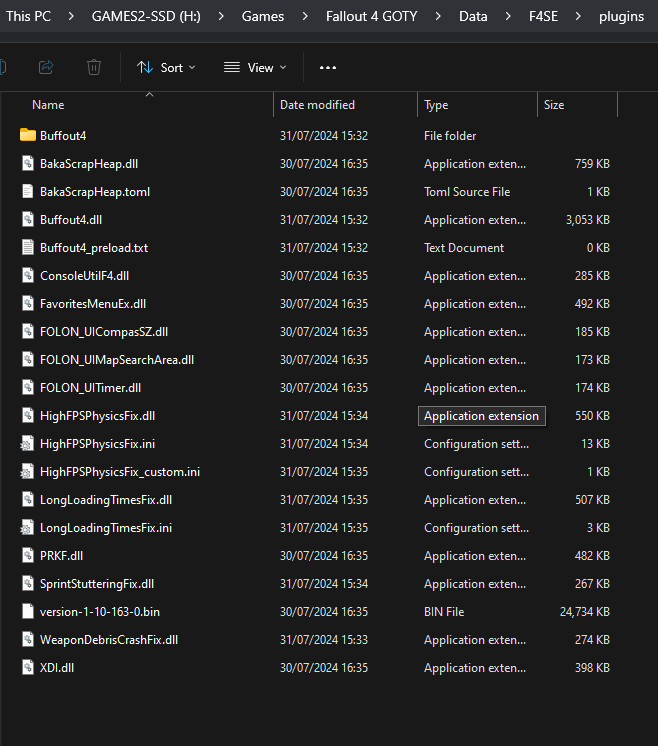Expand chevron after Data breadcrumb
Image resolution: width=658 pixels, height=746 pixels.
click(x=508, y=16)
